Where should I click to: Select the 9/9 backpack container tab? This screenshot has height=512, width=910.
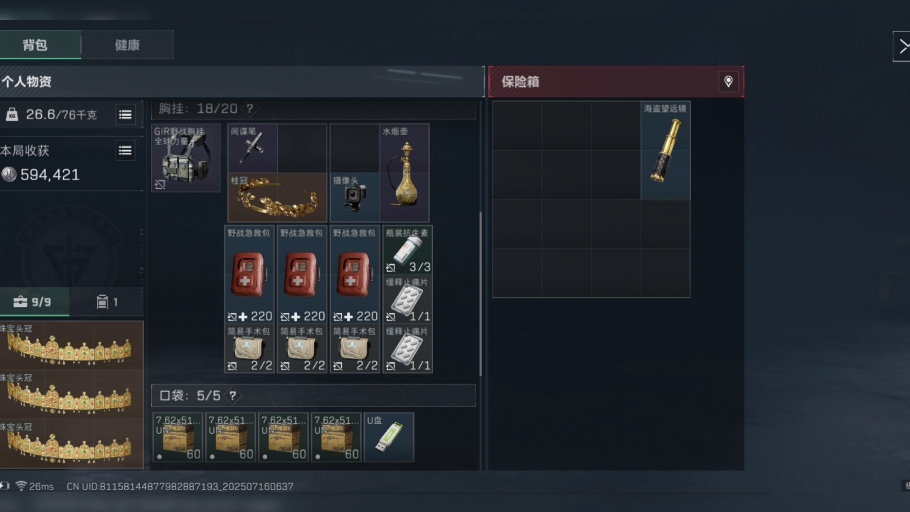pos(34,302)
